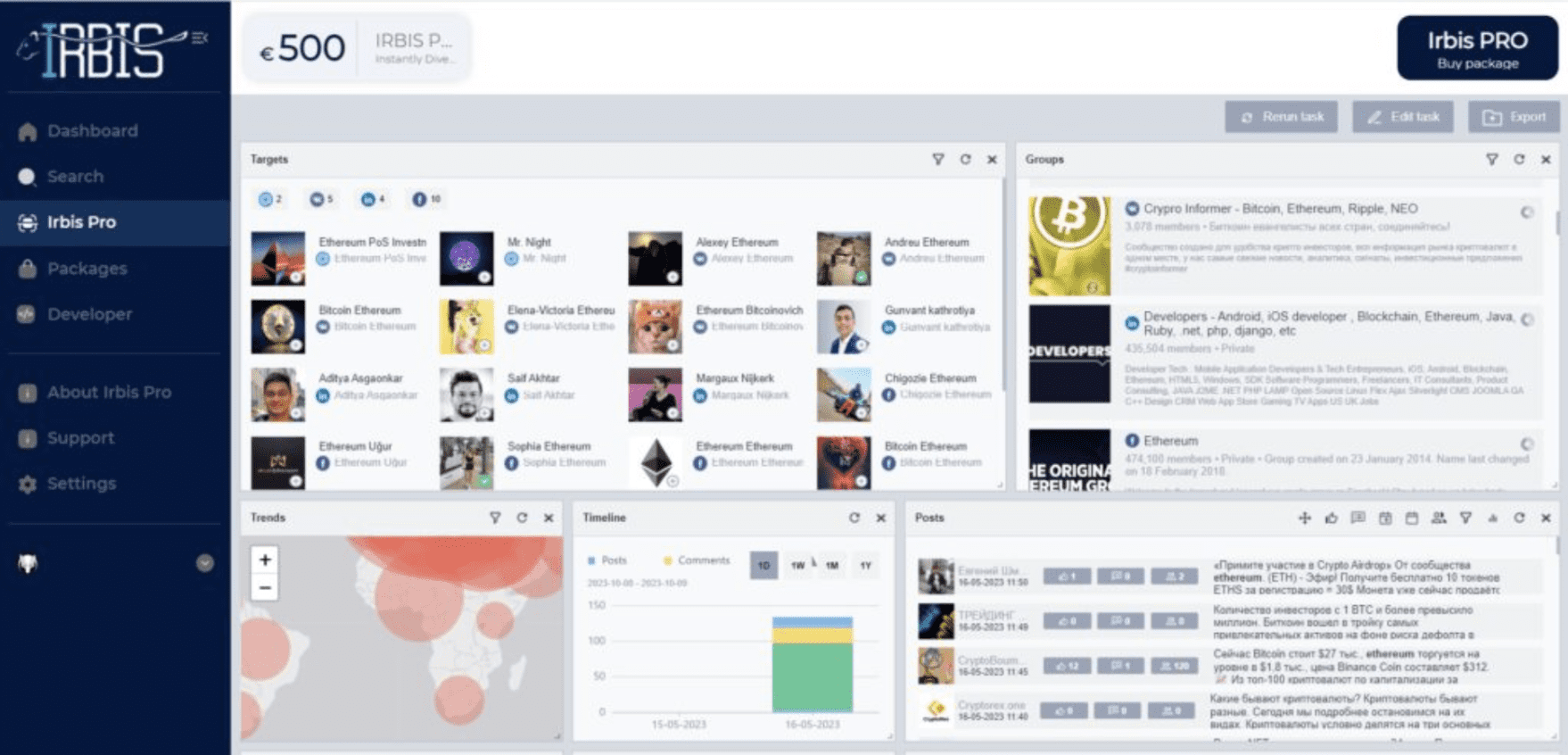
Task: Zoom out on the Trends map
Action: click(265, 587)
